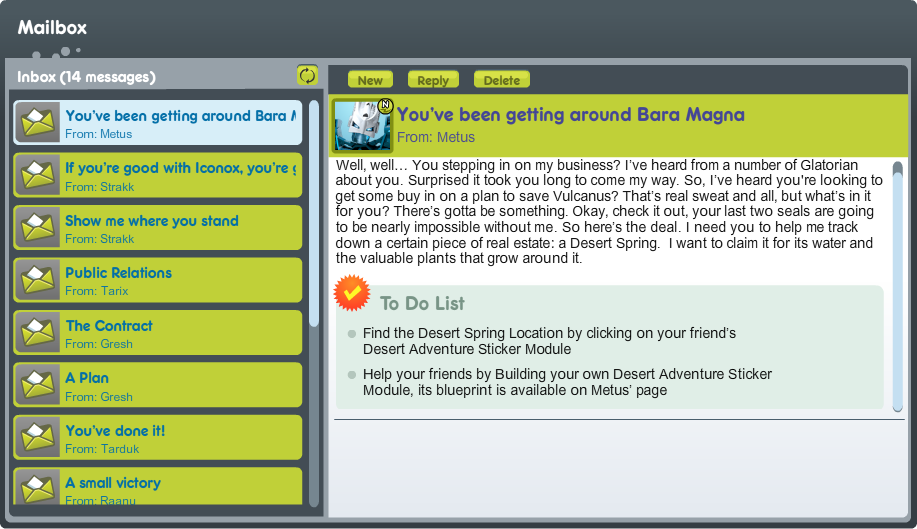Click envelope icon beside 'You've done it!'

tap(38, 437)
